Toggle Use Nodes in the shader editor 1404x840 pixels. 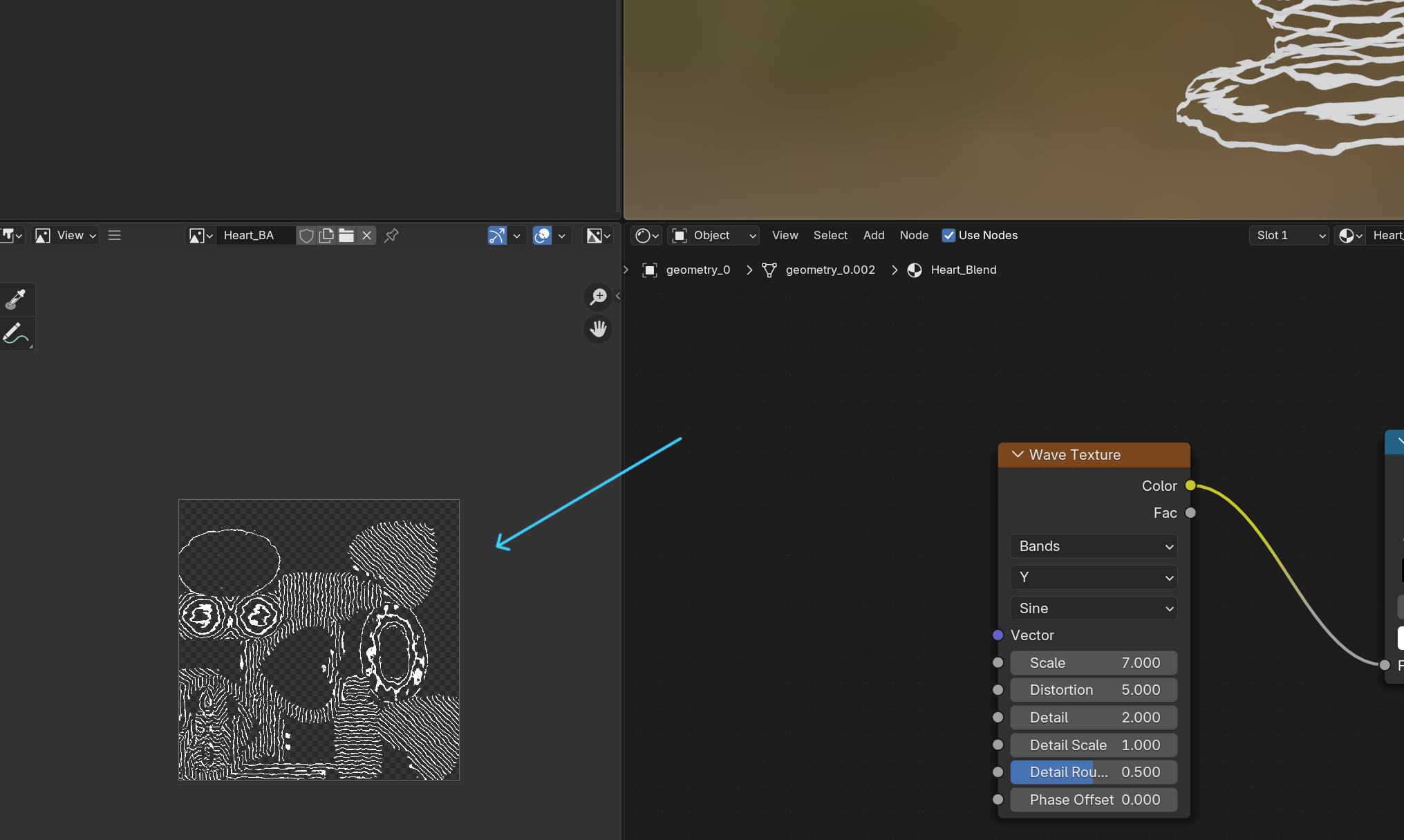tap(948, 235)
